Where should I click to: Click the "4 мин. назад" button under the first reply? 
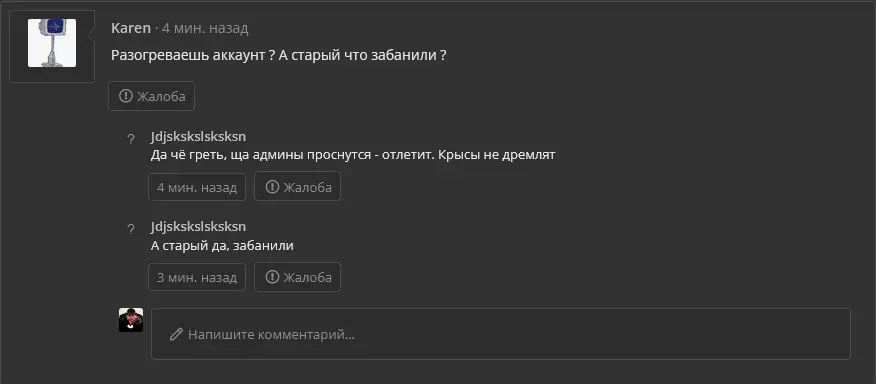(x=197, y=187)
